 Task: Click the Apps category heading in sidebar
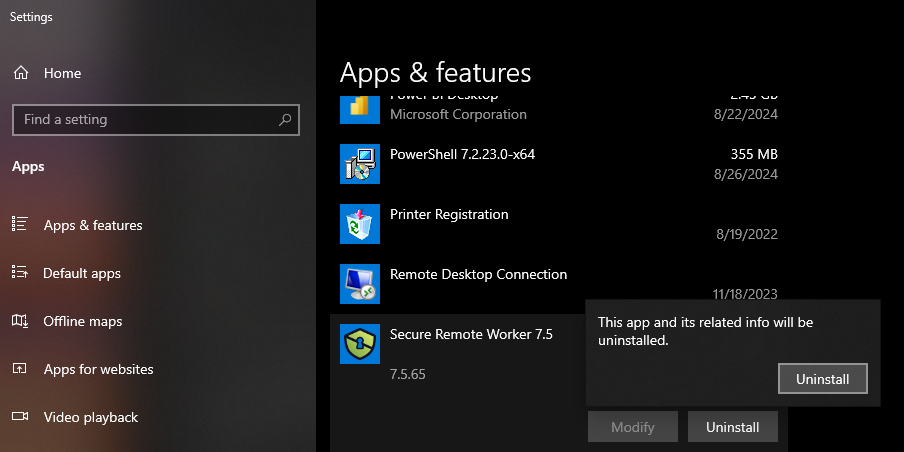(x=28, y=167)
